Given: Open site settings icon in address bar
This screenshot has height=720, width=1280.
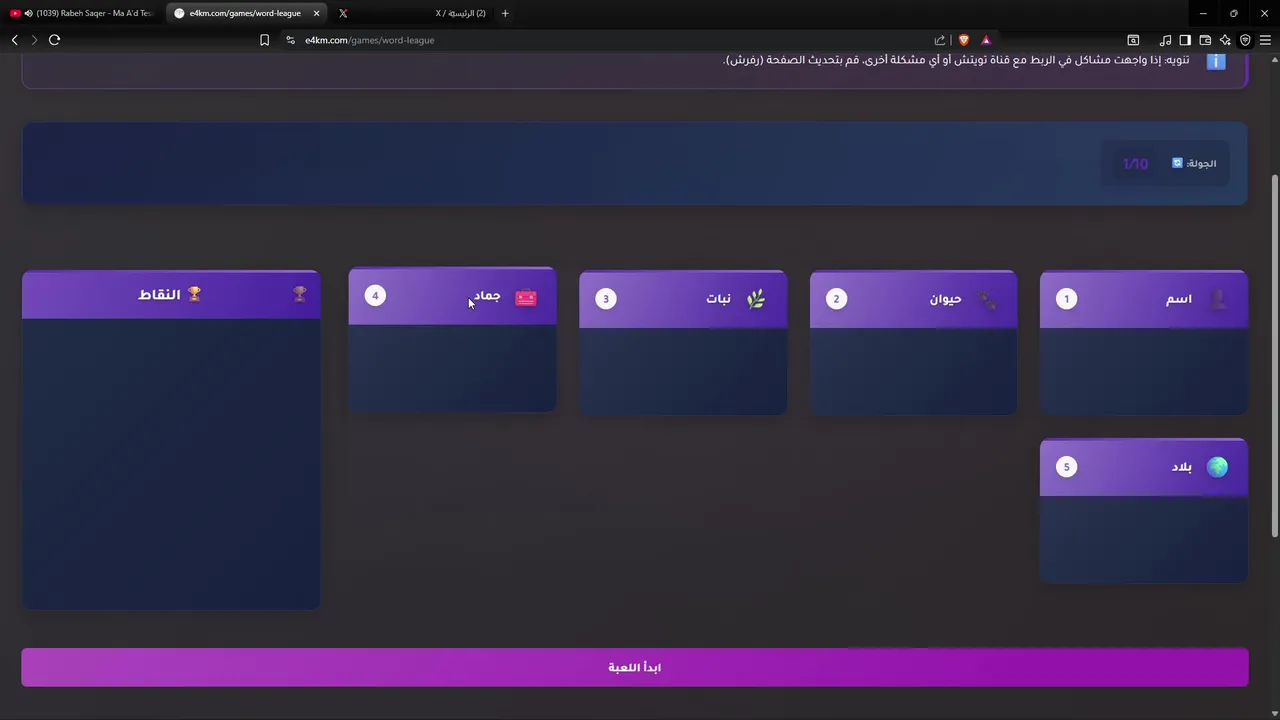Looking at the screenshot, I should click(x=290, y=40).
